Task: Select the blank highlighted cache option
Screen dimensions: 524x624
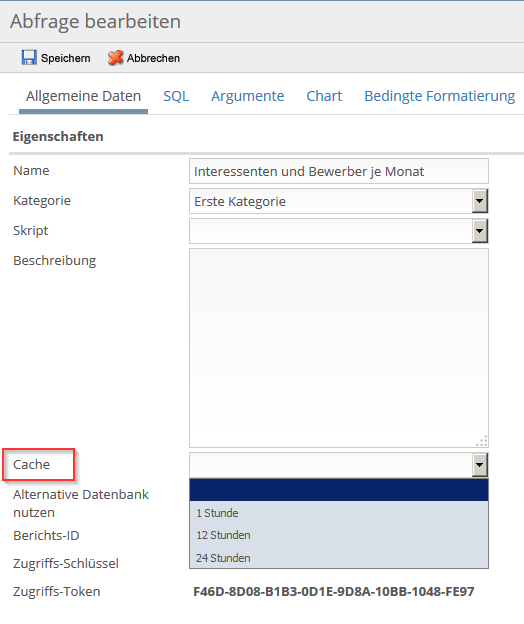Action: 339,490
